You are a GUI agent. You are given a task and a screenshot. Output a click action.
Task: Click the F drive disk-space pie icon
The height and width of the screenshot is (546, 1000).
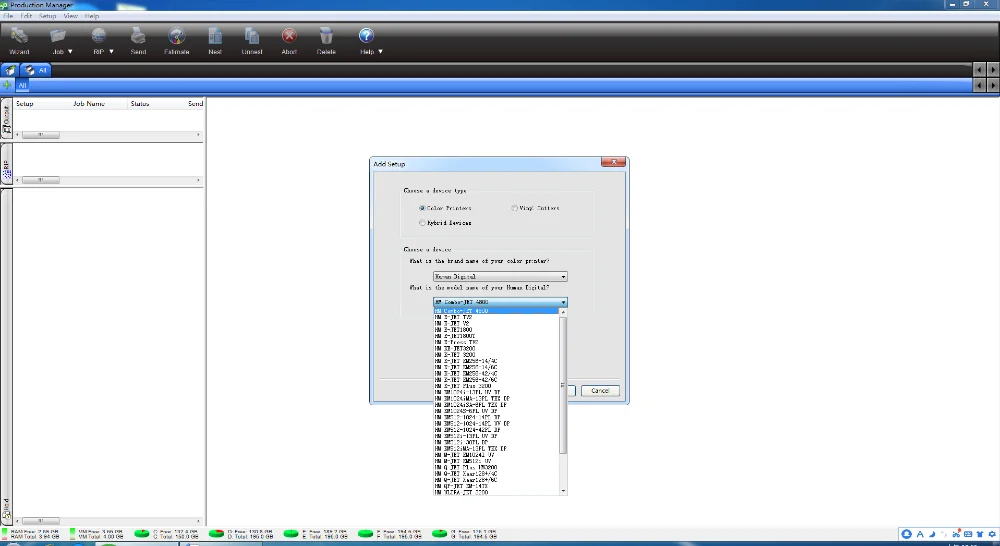[365, 533]
